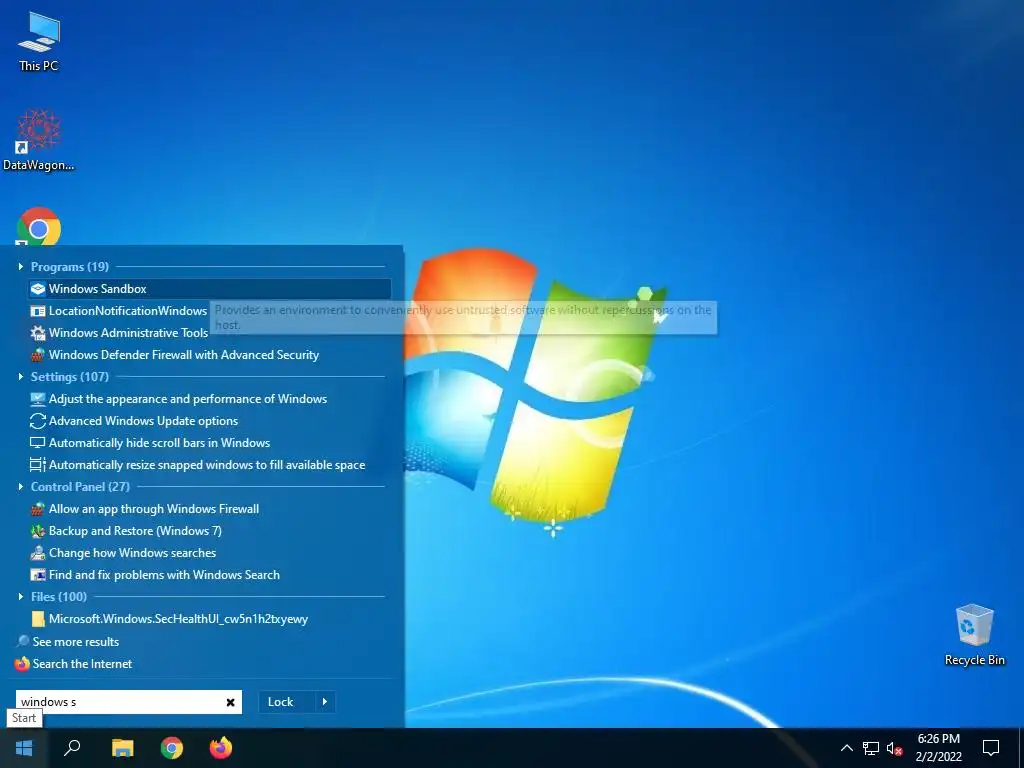Screen dimensions: 1024x768
Task: Click the Files (100) header text
Action: click(x=59, y=597)
